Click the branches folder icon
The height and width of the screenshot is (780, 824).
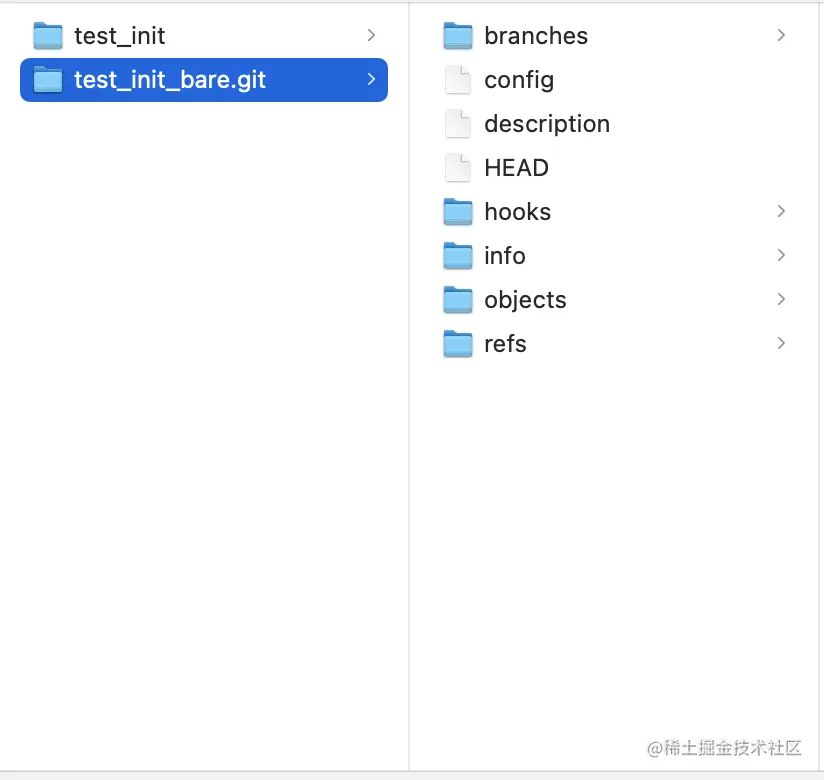tap(458, 36)
